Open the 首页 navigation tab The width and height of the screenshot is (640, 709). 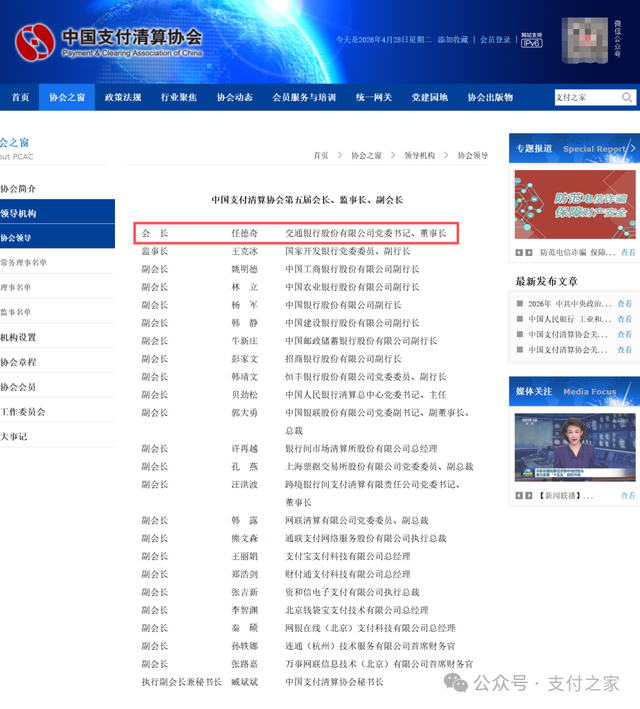[20, 97]
